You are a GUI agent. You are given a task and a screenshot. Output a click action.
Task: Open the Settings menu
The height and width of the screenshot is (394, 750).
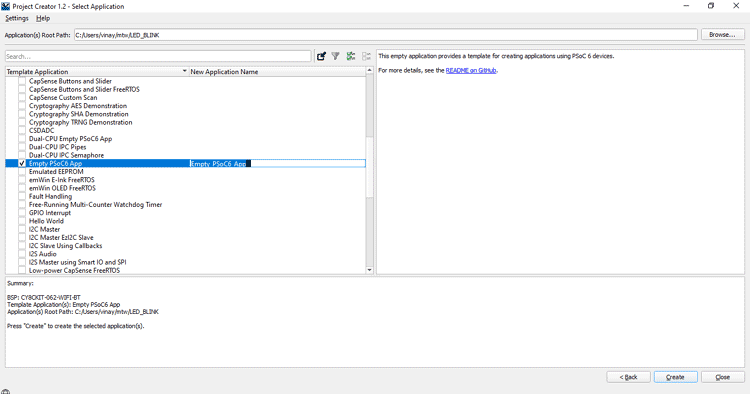[x=17, y=18]
